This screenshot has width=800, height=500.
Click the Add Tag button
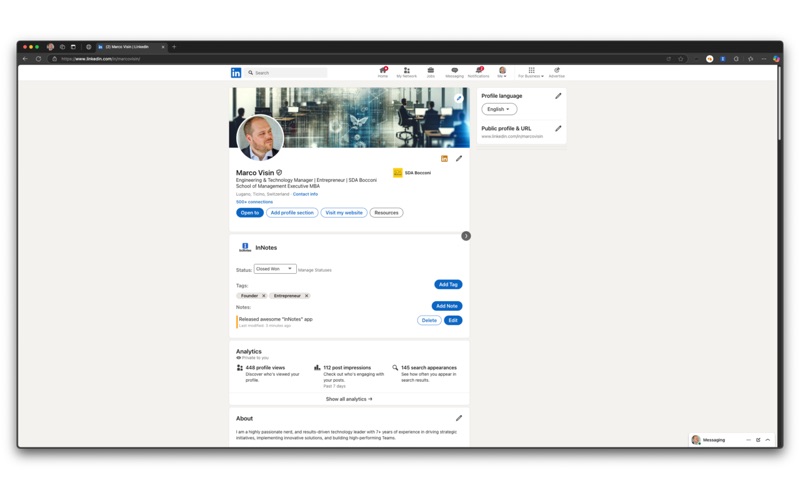coord(448,285)
